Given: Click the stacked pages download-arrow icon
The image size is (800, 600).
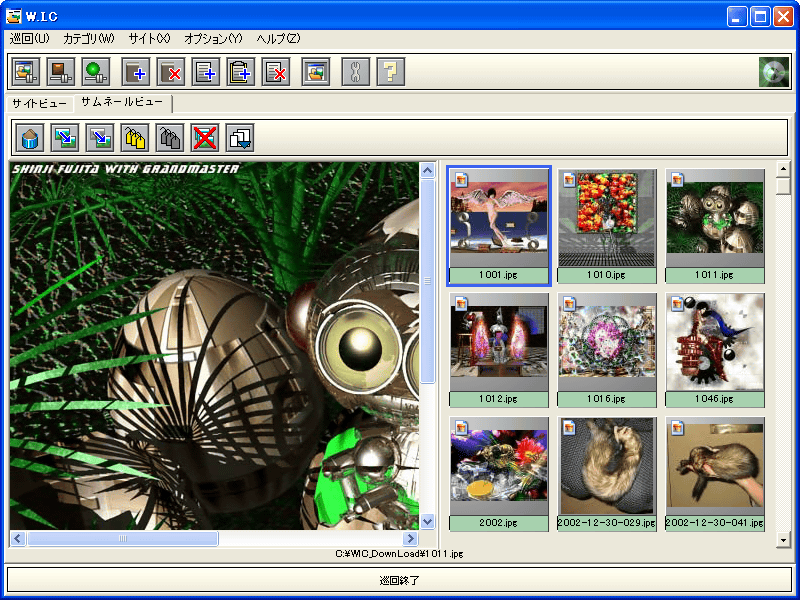Looking at the screenshot, I should [240, 138].
